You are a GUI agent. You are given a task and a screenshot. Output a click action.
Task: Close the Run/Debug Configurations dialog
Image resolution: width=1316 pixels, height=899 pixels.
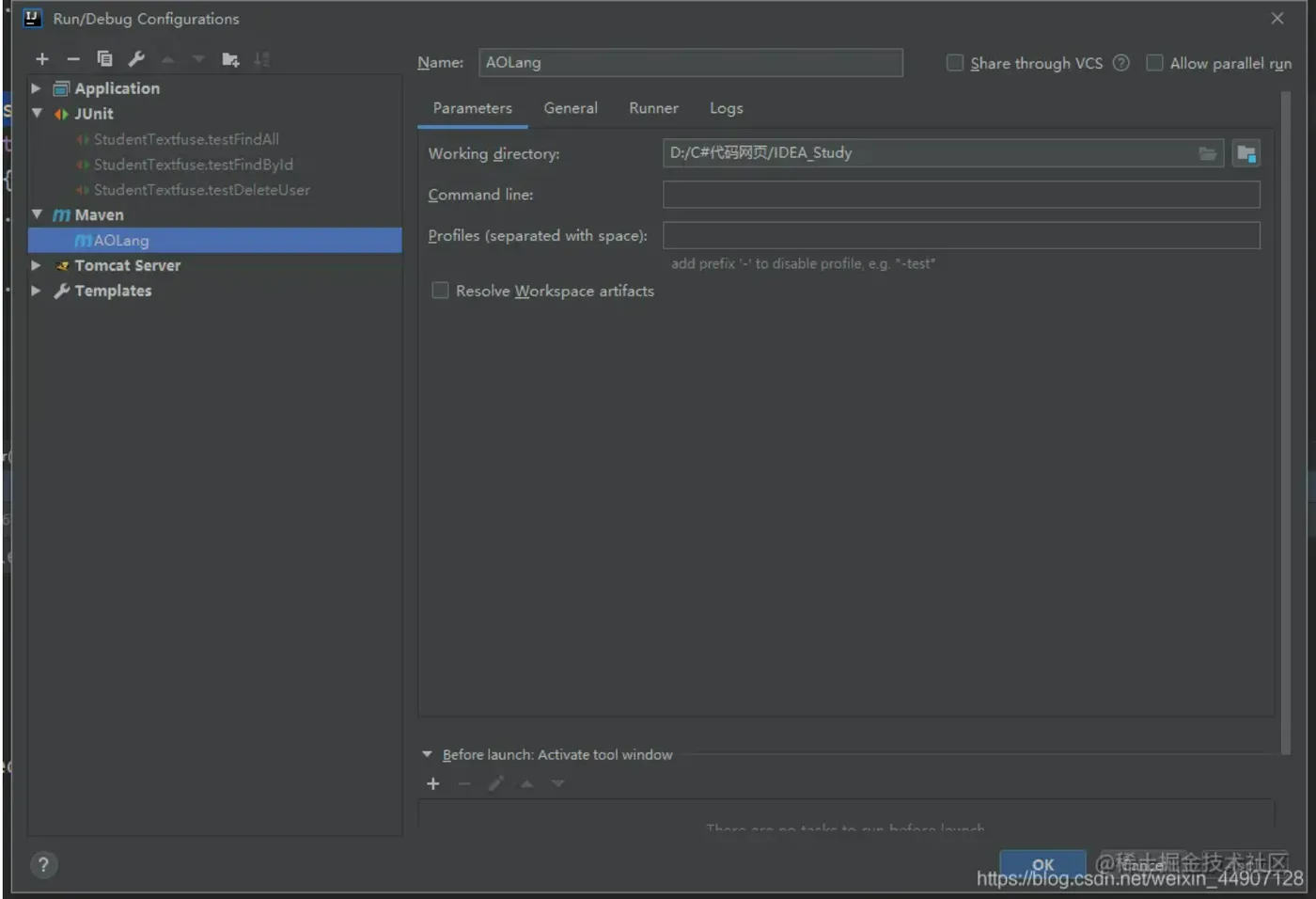click(x=1277, y=18)
